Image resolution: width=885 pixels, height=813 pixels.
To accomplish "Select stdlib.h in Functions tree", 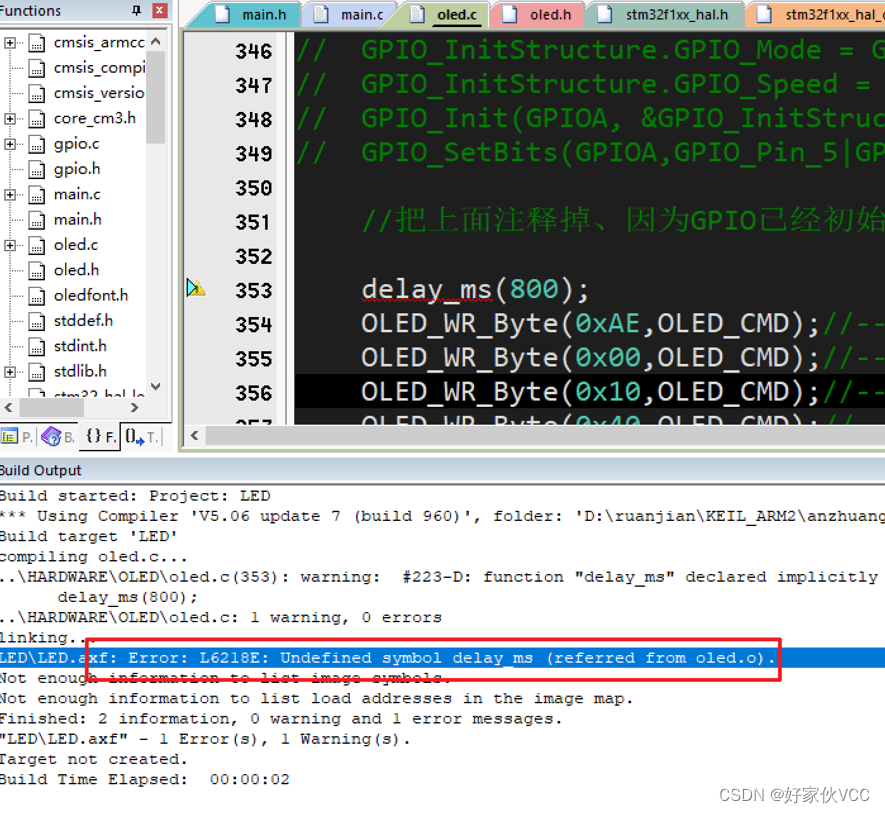I will [80, 371].
